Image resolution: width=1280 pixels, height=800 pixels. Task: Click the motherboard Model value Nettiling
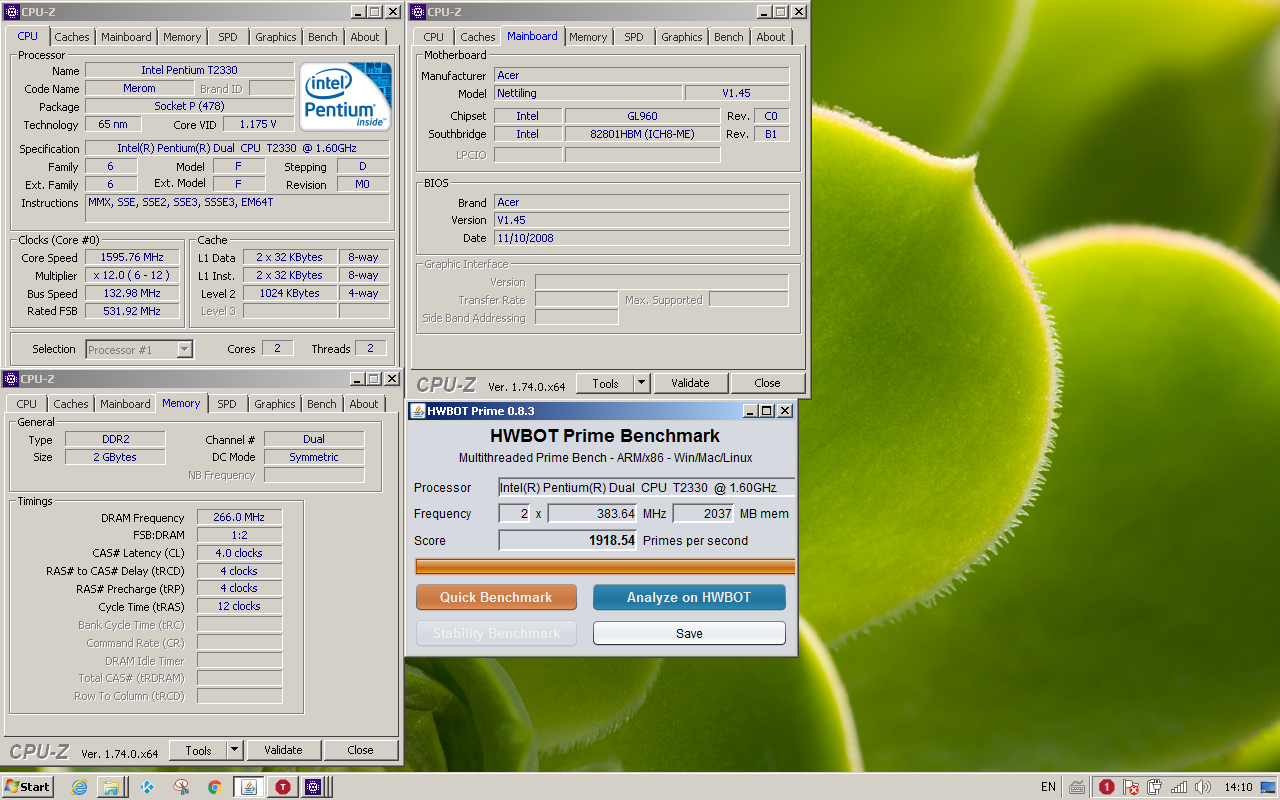click(x=588, y=93)
